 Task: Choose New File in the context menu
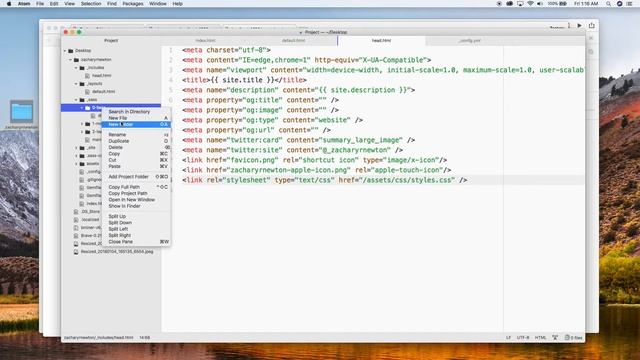(x=136, y=118)
